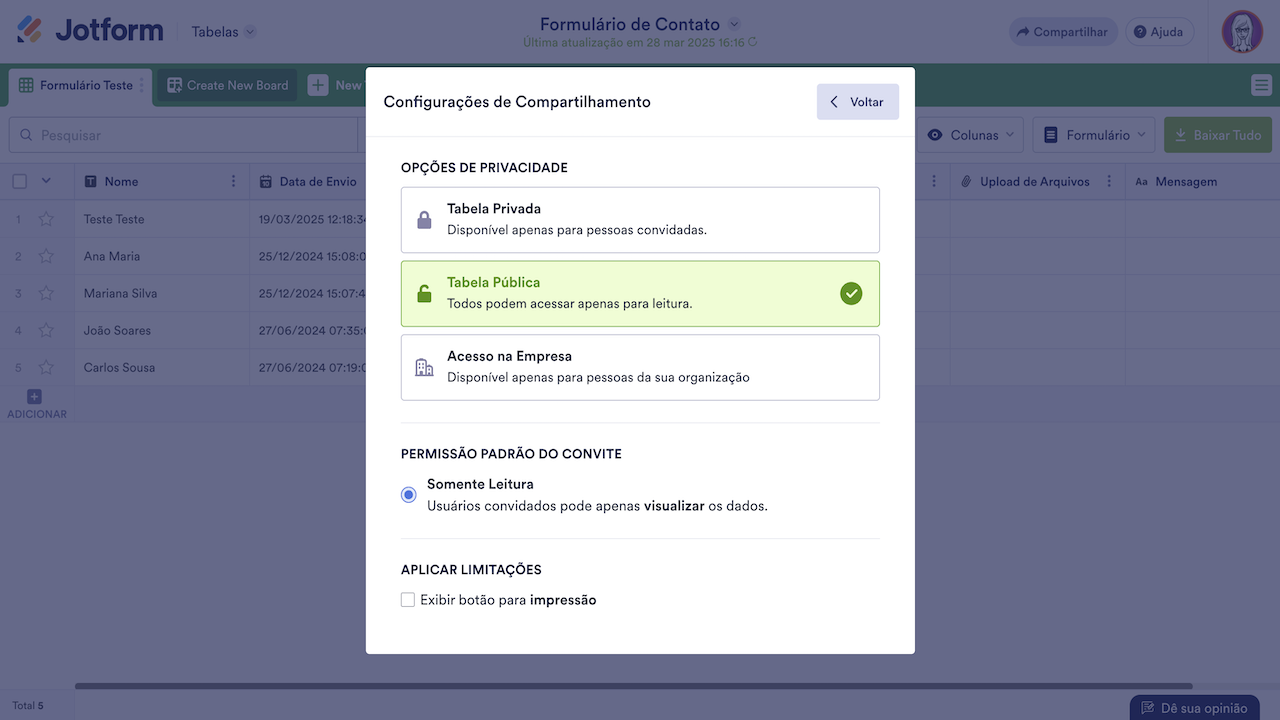Open the Create New Board tab
1280x720 pixels.
(228, 86)
